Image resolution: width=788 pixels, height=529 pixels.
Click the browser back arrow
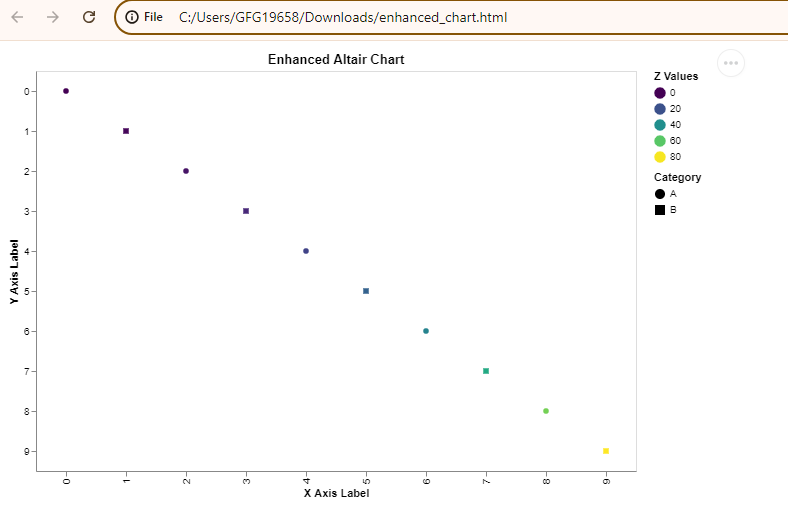17,17
